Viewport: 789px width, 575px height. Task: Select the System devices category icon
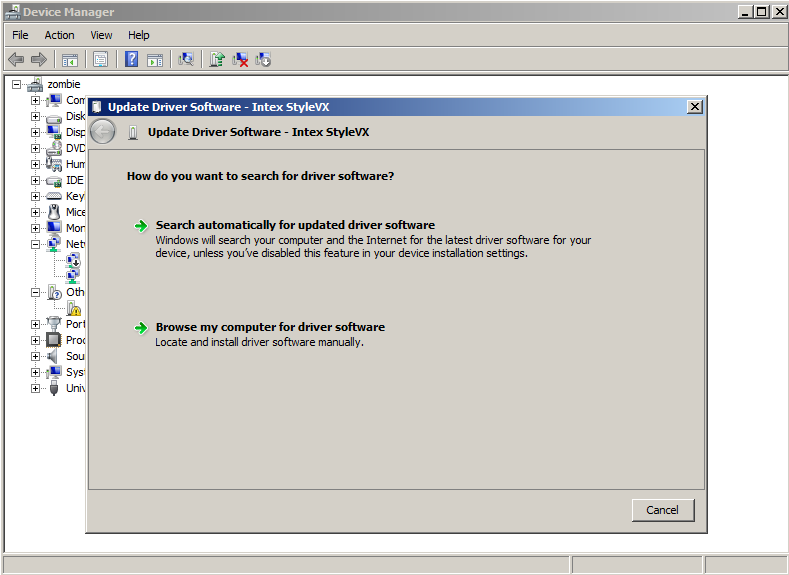tap(54, 372)
